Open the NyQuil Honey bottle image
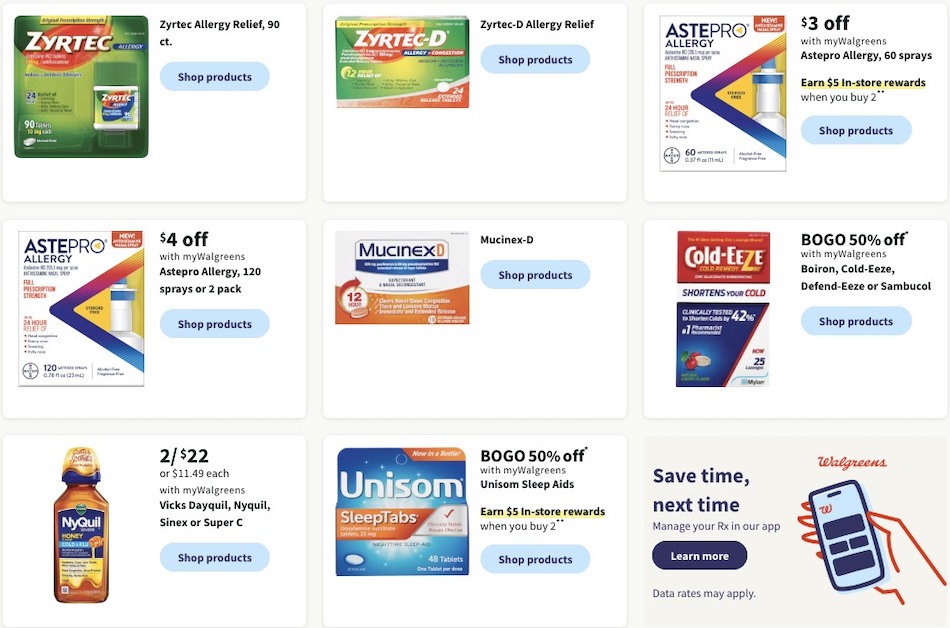Screen dimensions: 950x628 pos(81,525)
